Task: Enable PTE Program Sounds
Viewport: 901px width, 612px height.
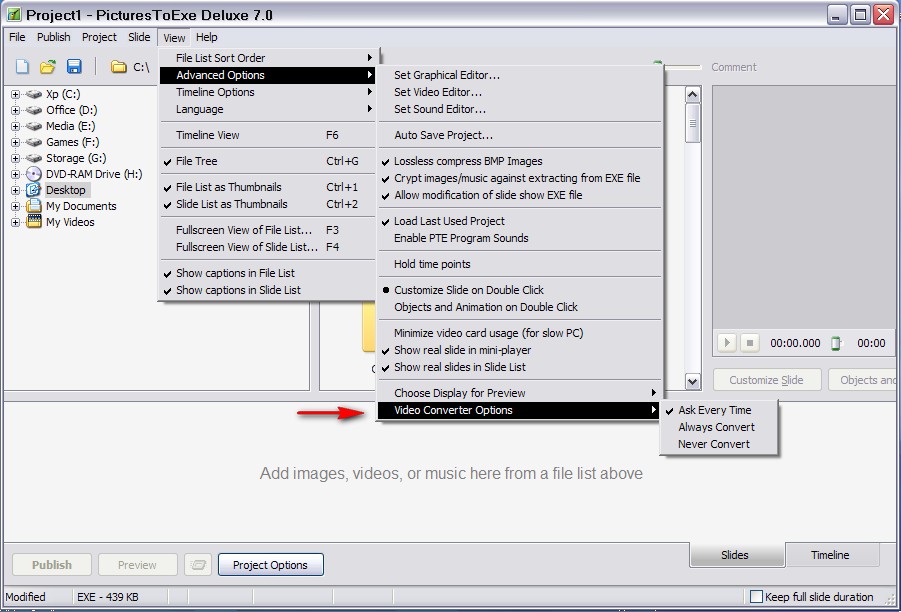Action: pos(519,238)
